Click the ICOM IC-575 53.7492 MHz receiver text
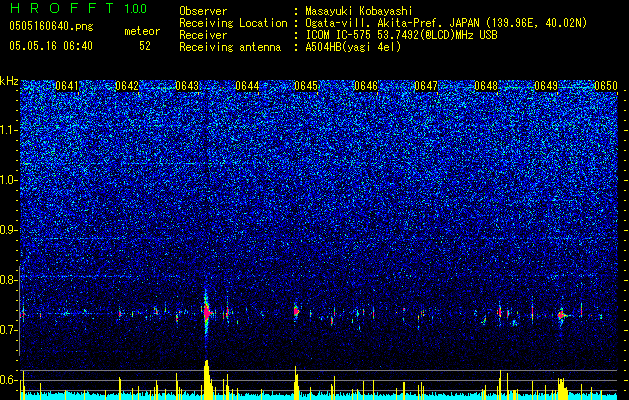The width and height of the screenshot is (629, 400). [401, 35]
